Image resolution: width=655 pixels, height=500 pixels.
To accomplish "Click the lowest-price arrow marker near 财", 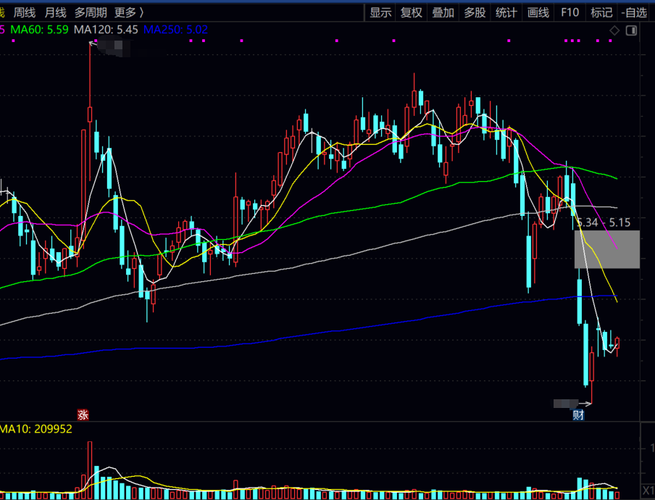I will tap(585, 404).
